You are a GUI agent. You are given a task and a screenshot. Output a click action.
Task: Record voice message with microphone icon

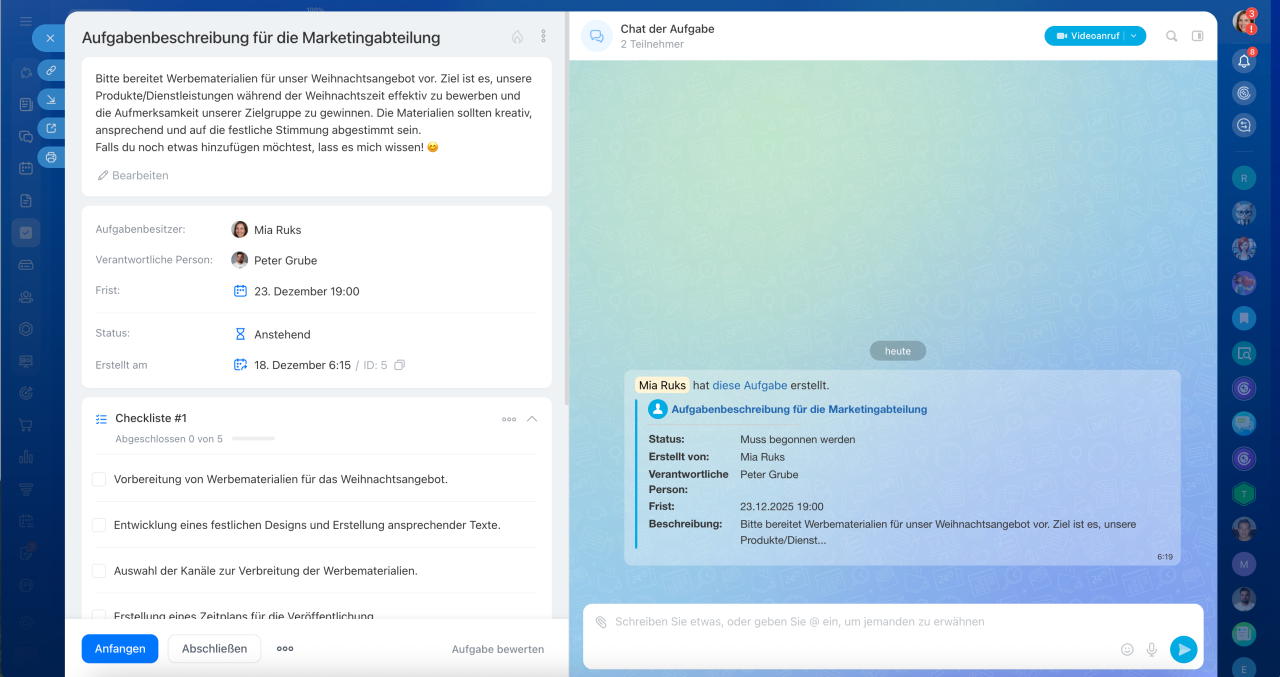pos(1152,649)
